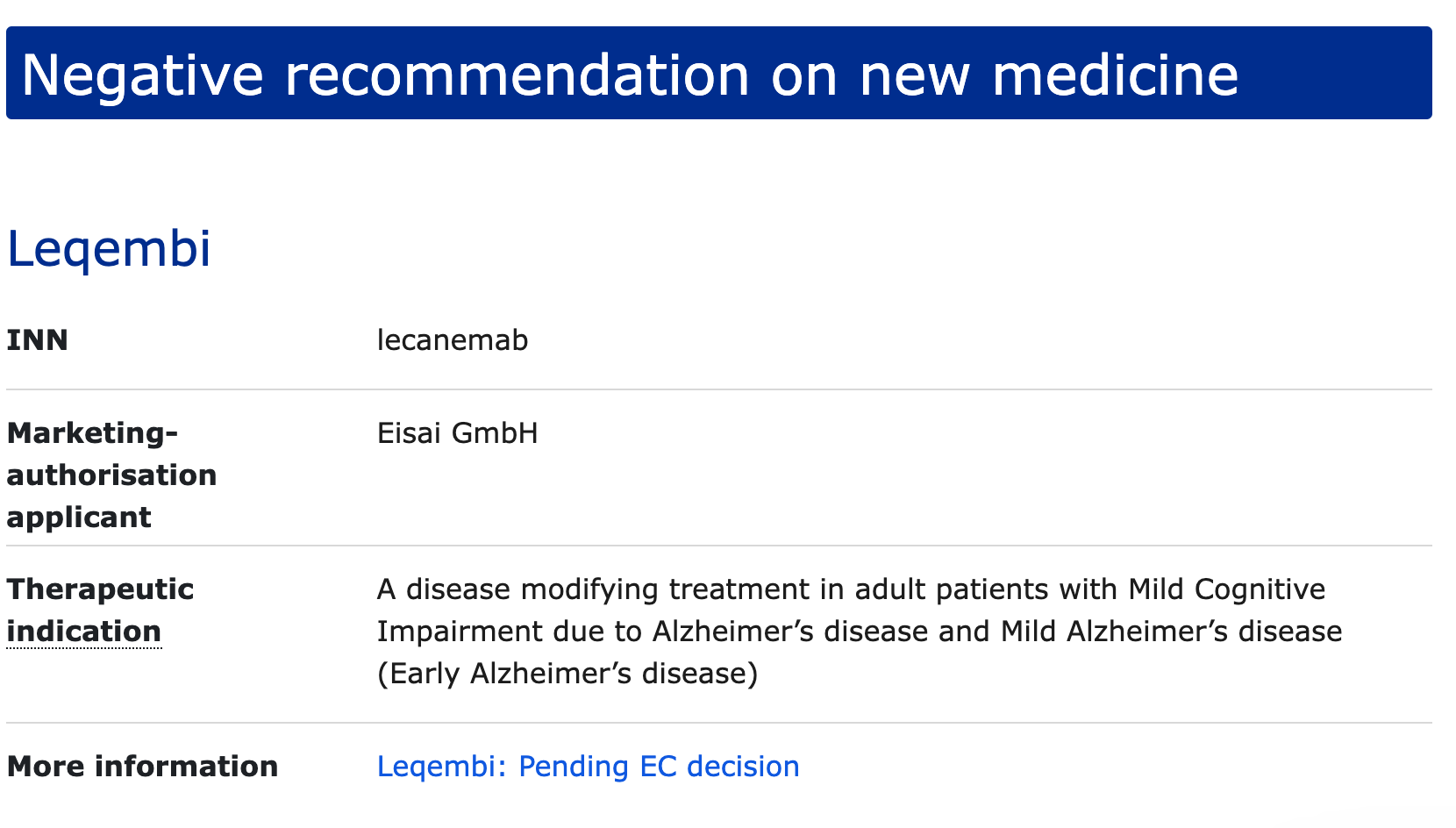The height and width of the screenshot is (828, 1456).
Task: Click the word 'Negative' in the banner
Action: [142, 74]
